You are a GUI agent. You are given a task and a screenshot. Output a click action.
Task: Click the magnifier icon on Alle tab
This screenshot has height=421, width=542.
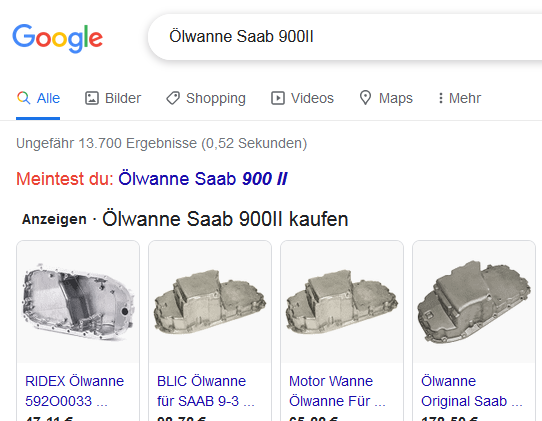24,98
